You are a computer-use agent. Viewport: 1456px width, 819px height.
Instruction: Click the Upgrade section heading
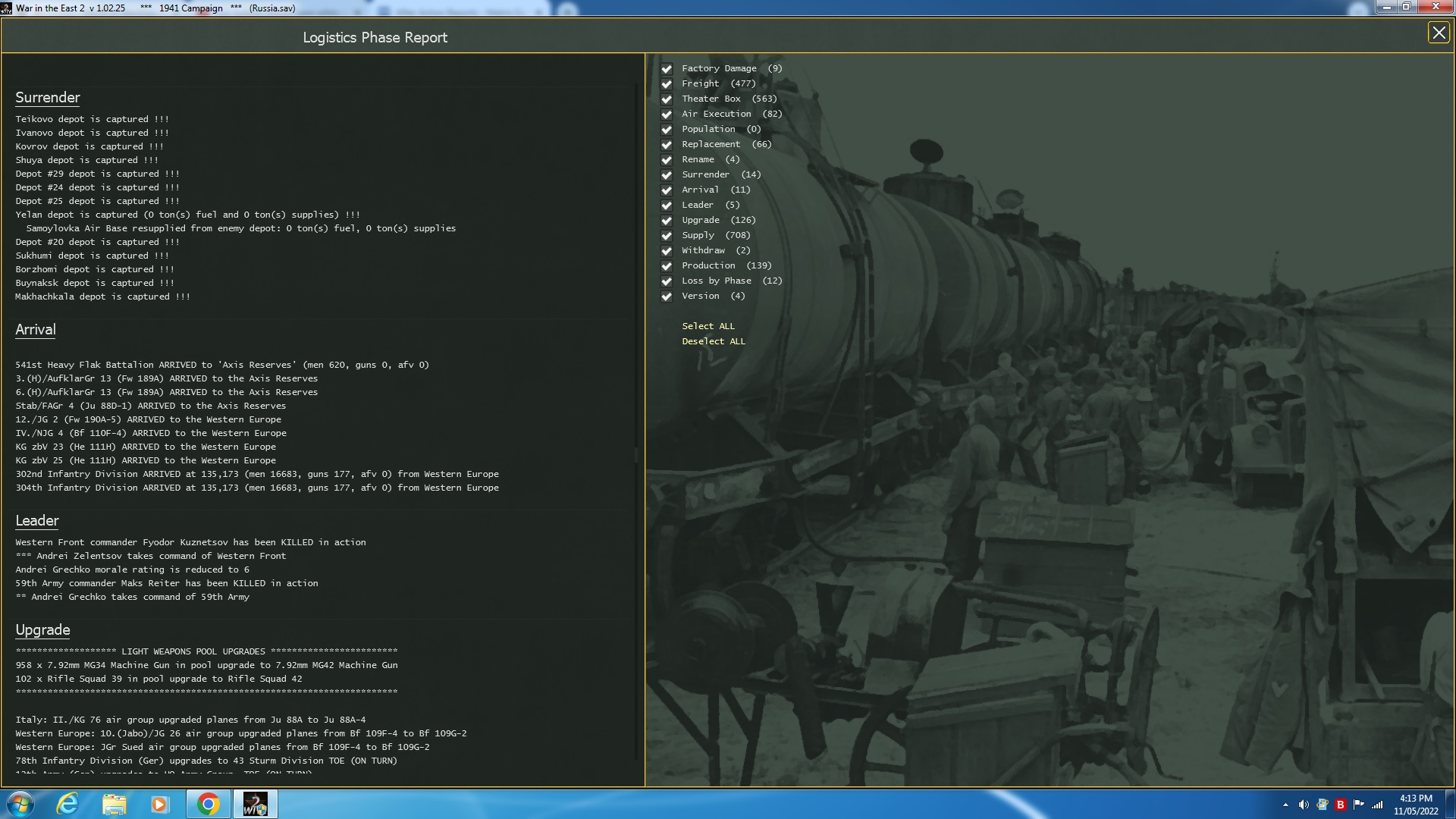[42, 630]
